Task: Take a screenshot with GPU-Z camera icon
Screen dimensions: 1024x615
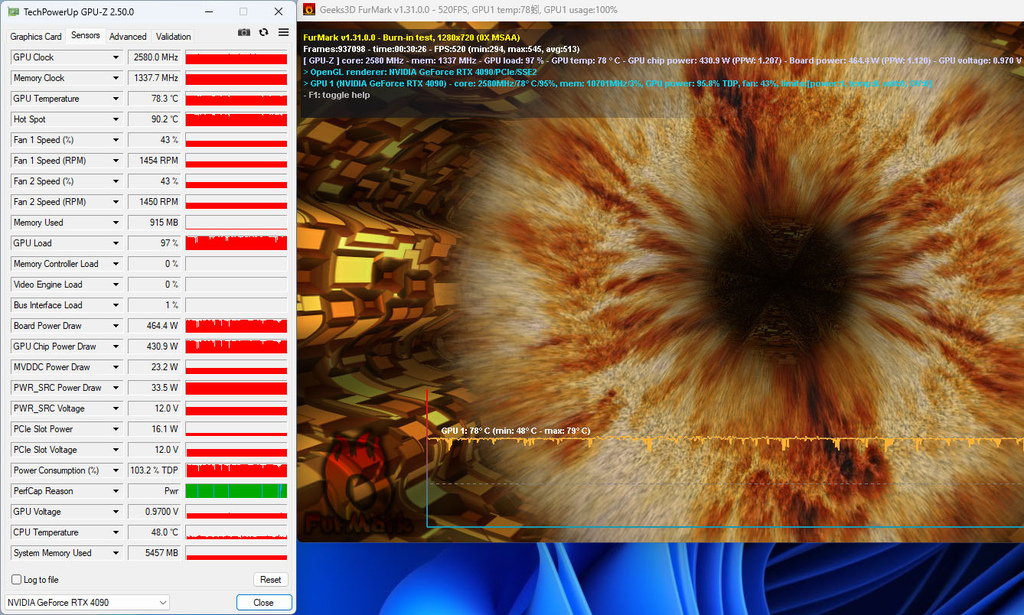Action: pyautogui.click(x=244, y=32)
